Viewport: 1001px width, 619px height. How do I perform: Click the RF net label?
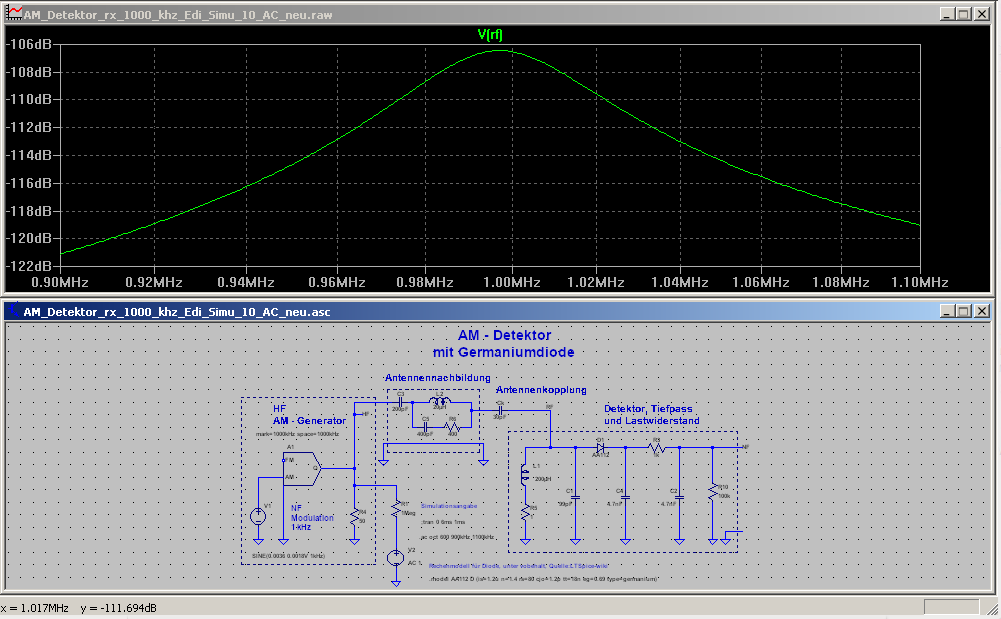(x=549, y=406)
